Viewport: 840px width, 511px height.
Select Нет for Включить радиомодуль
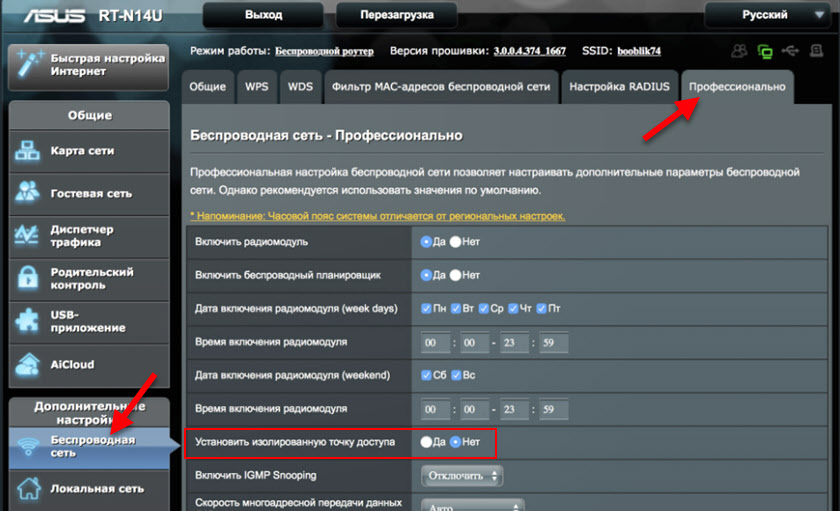tap(456, 241)
